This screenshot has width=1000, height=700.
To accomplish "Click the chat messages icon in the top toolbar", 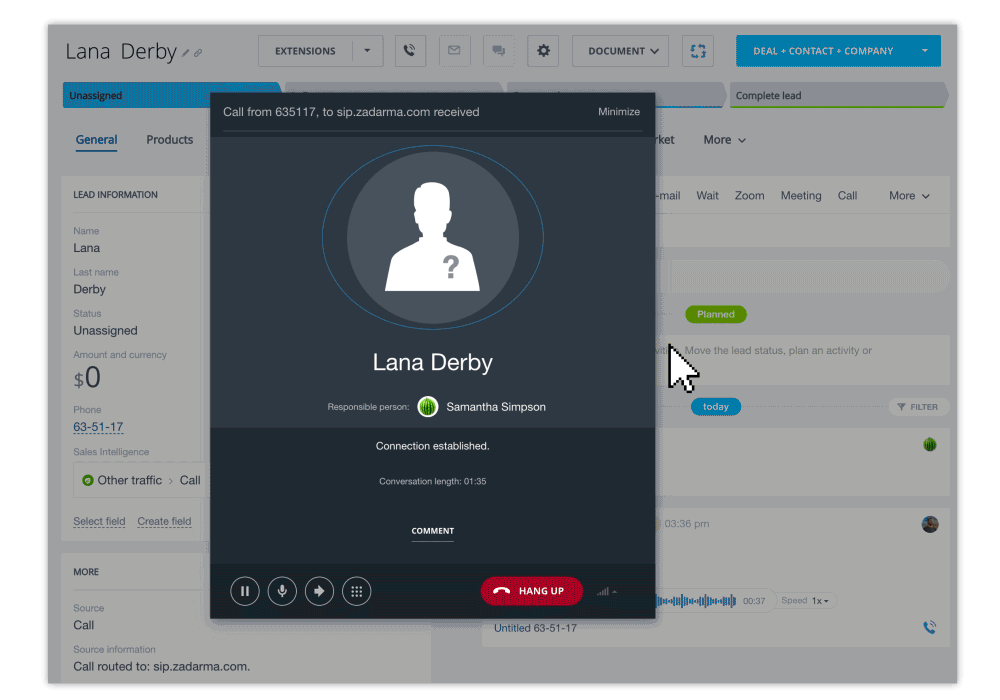I will 498,50.
